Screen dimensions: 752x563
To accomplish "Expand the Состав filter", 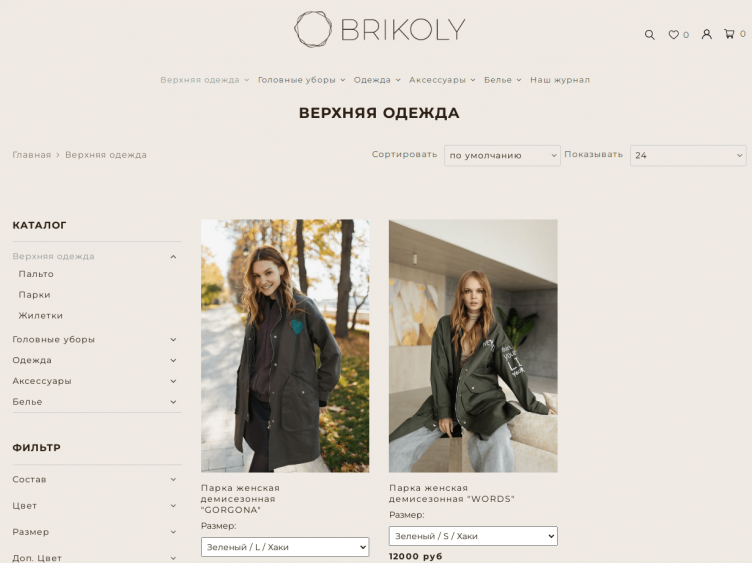I will coord(173,480).
